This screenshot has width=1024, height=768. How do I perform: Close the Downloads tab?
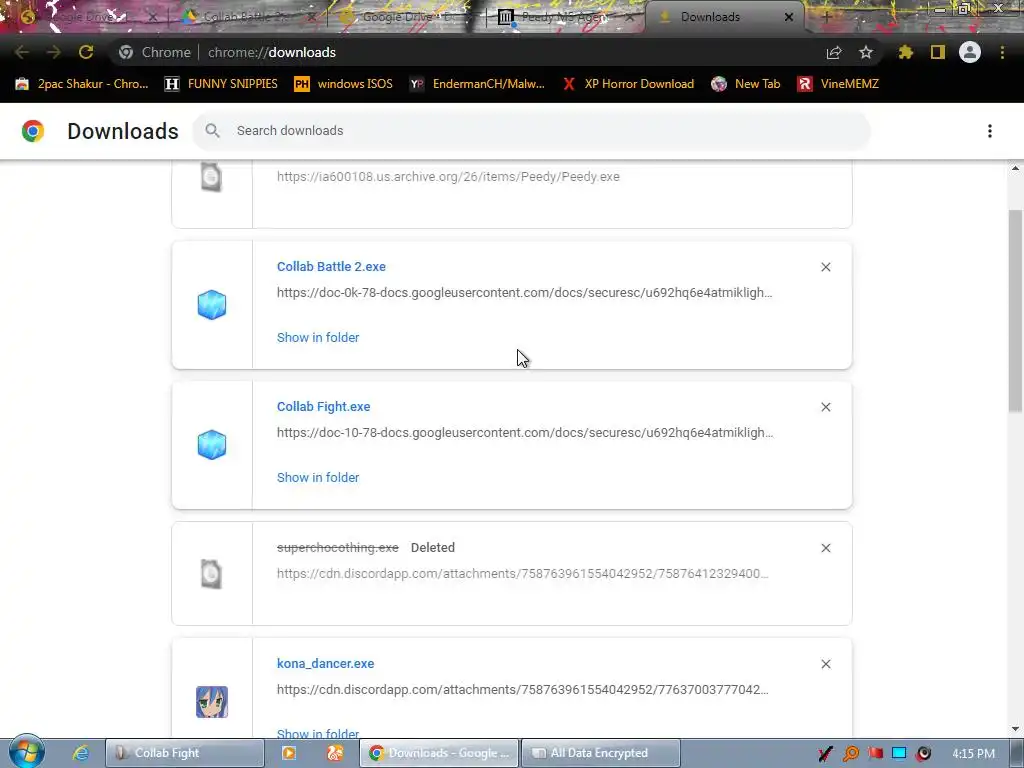(789, 17)
